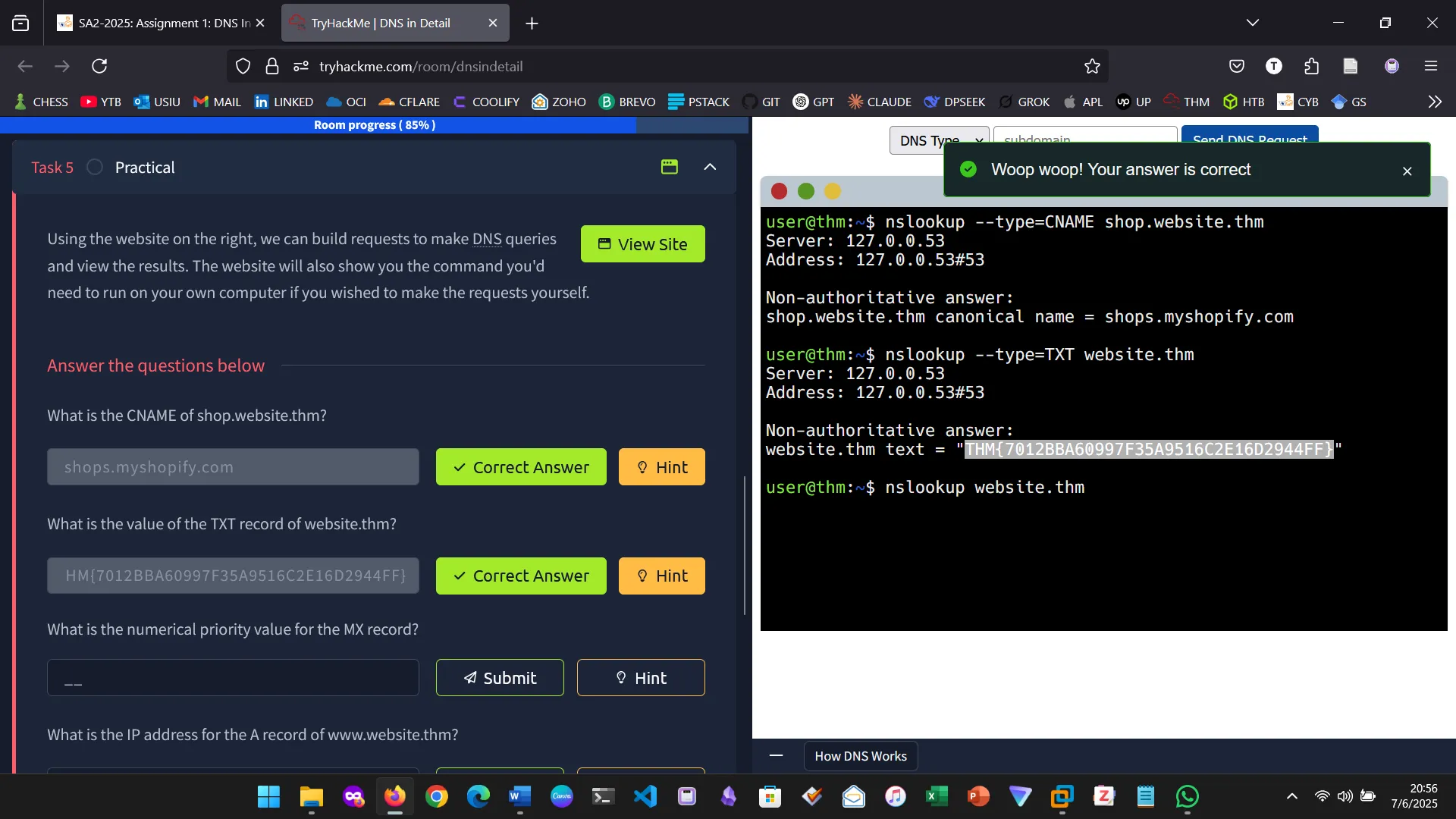Image resolution: width=1456 pixels, height=819 pixels.
Task: Open the browser extensions puzzle icon
Action: (x=1311, y=66)
